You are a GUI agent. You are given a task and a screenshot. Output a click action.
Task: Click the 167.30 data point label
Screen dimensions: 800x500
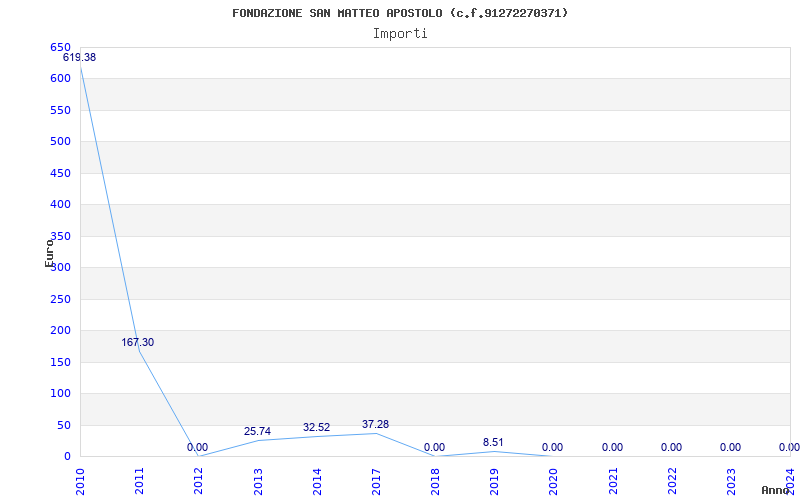point(138,343)
